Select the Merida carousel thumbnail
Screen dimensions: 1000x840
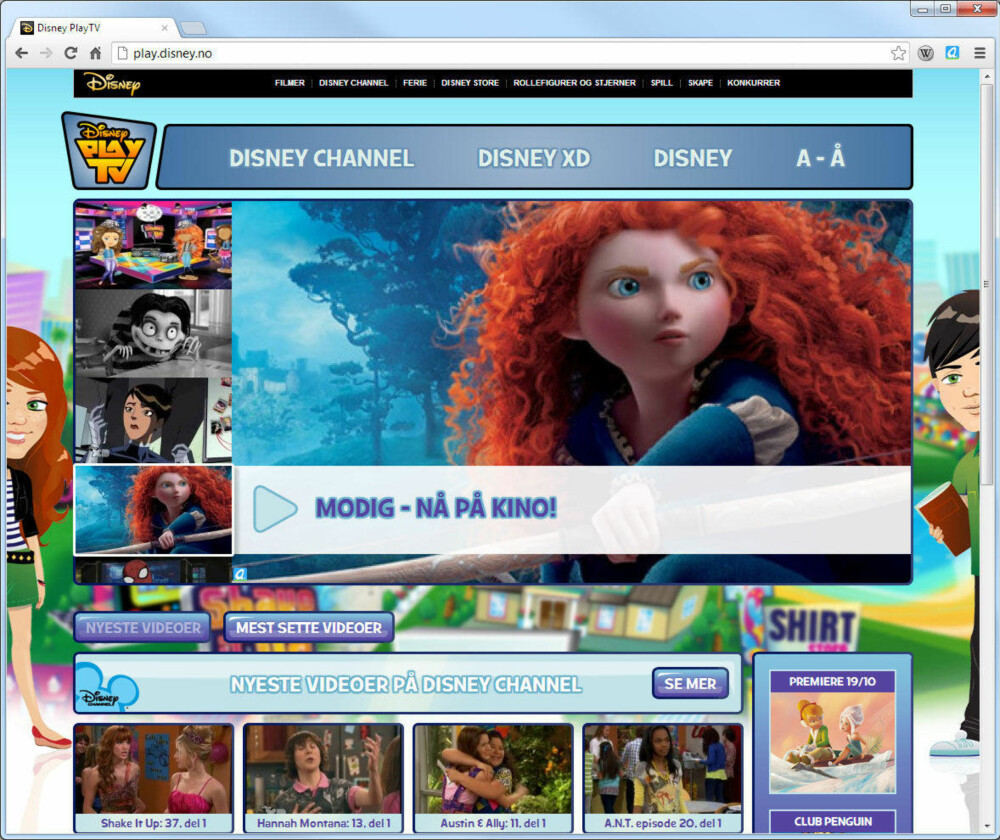[153, 510]
